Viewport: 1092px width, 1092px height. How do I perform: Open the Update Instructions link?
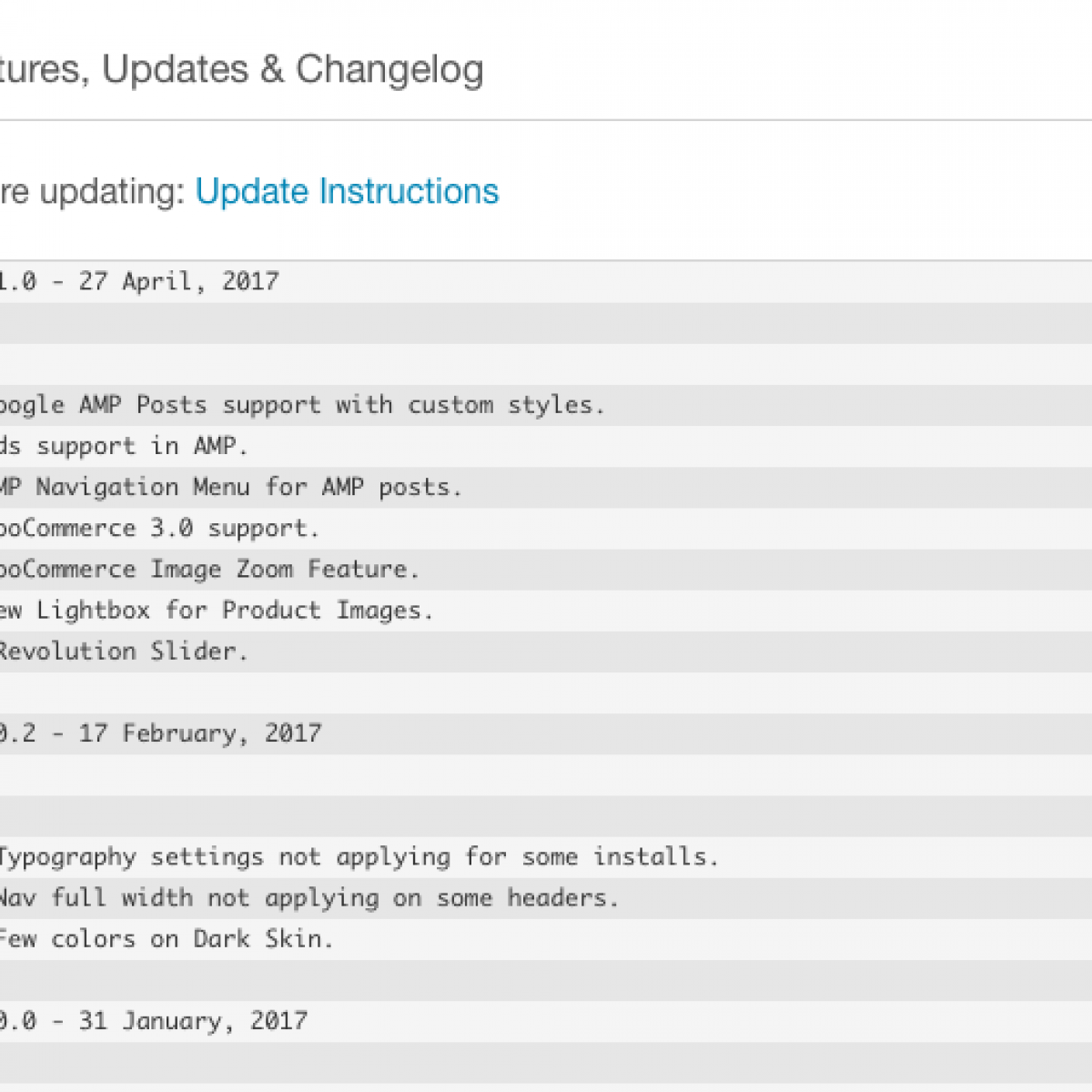pyautogui.click(x=347, y=192)
